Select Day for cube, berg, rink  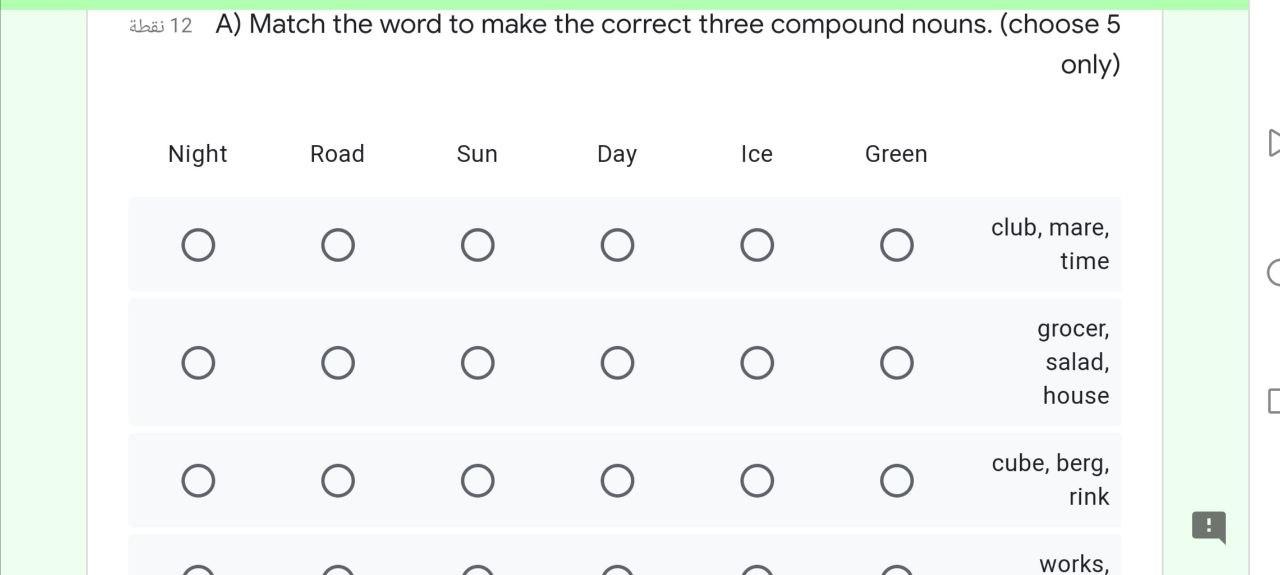pos(617,481)
